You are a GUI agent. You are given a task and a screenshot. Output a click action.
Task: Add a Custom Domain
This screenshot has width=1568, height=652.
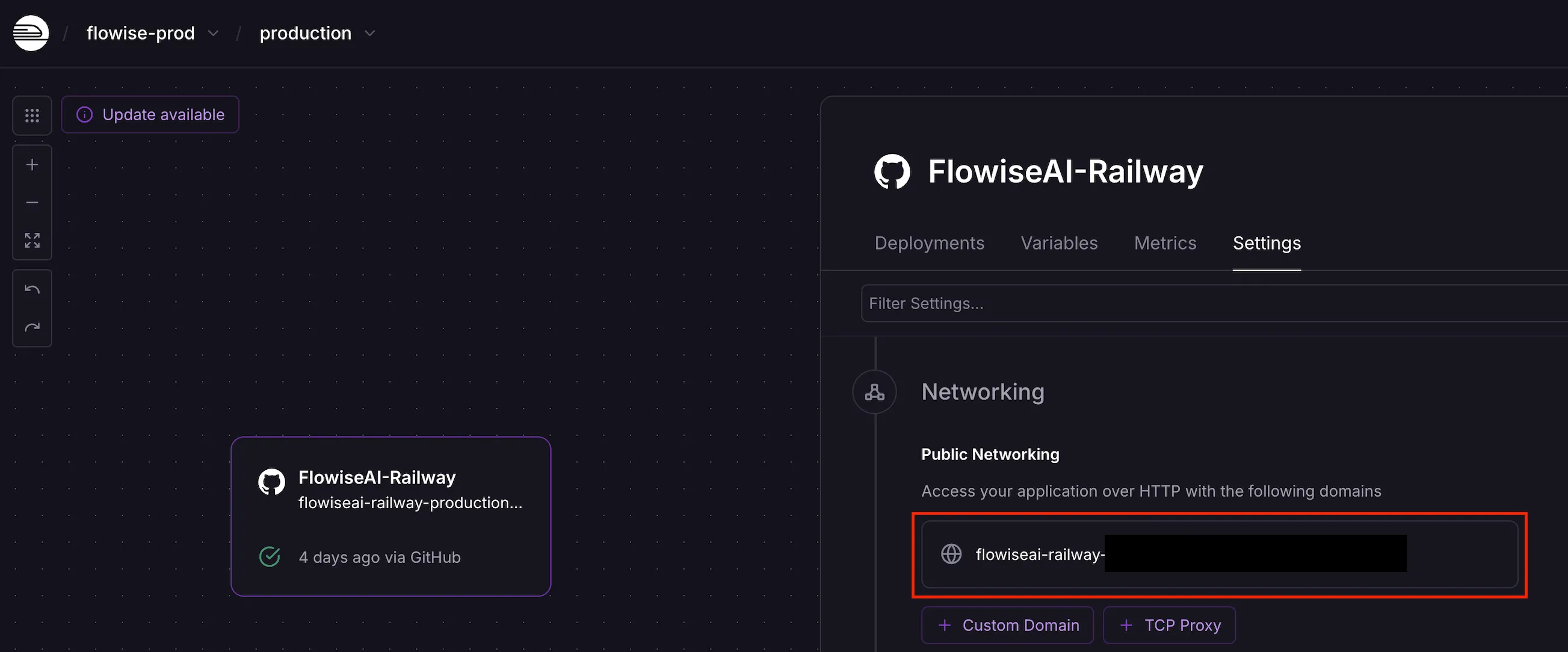tap(1007, 626)
